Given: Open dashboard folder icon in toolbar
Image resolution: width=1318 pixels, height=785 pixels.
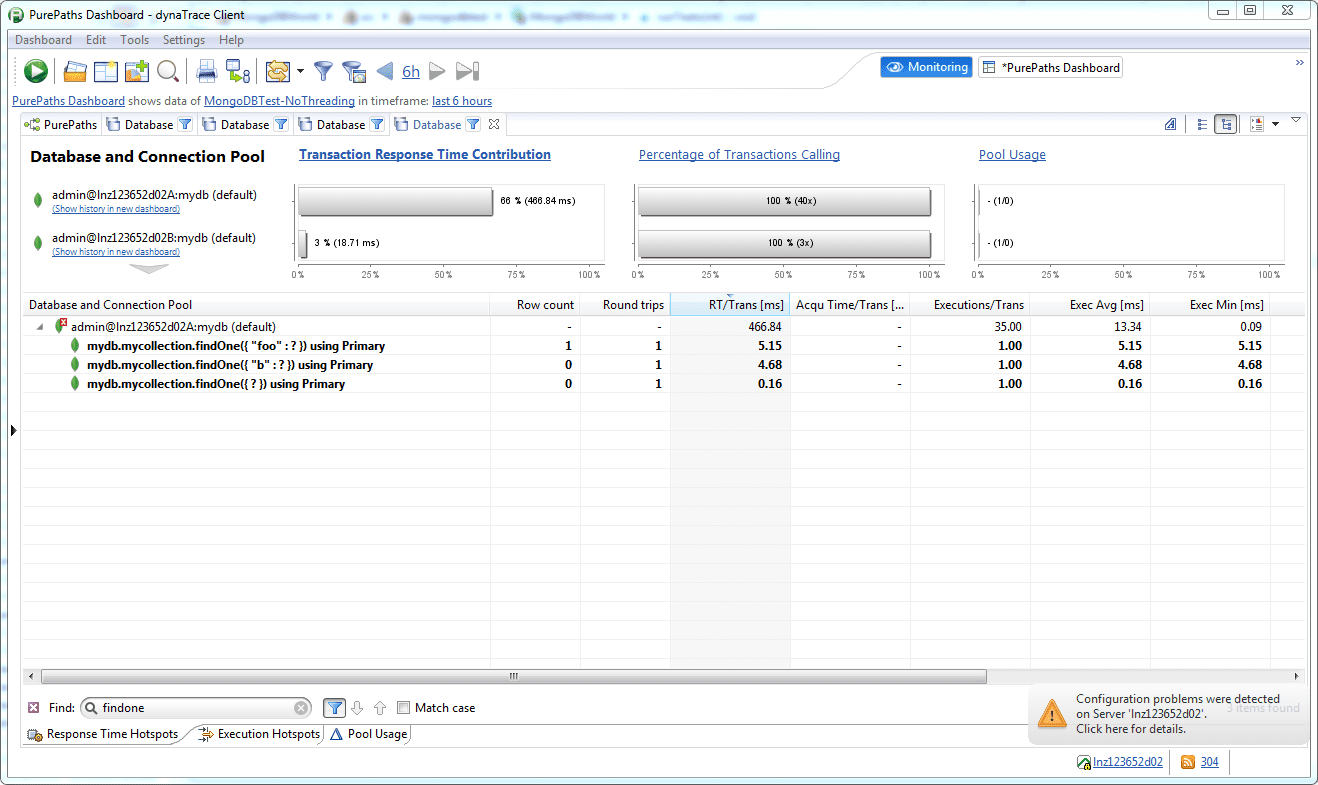Looking at the screenshot, I should click(75, 71).
